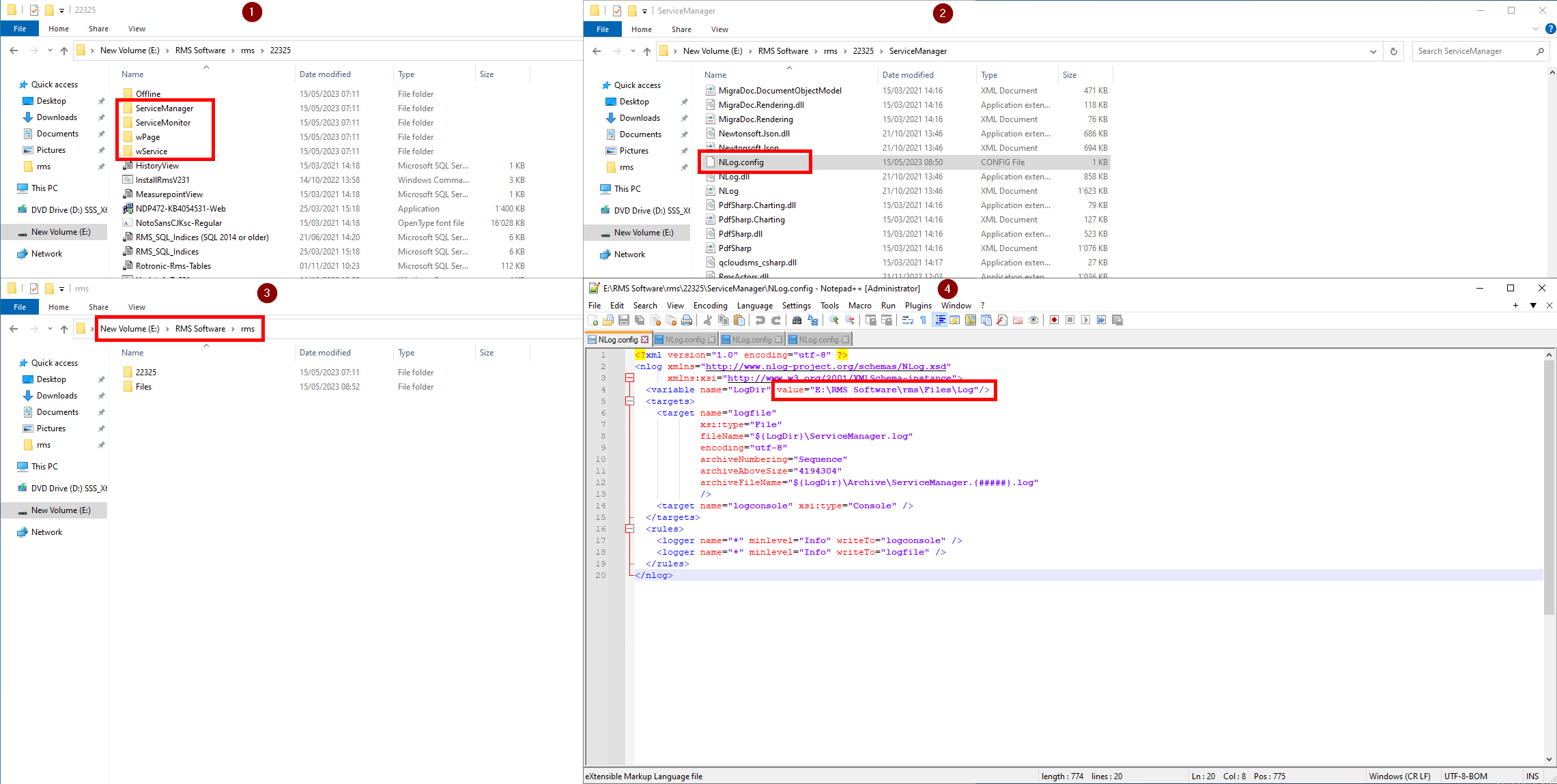Open address bar dropdown in ServiceManager window
Viewport: 1557px width, 784px height.
tap(1373, 51)
